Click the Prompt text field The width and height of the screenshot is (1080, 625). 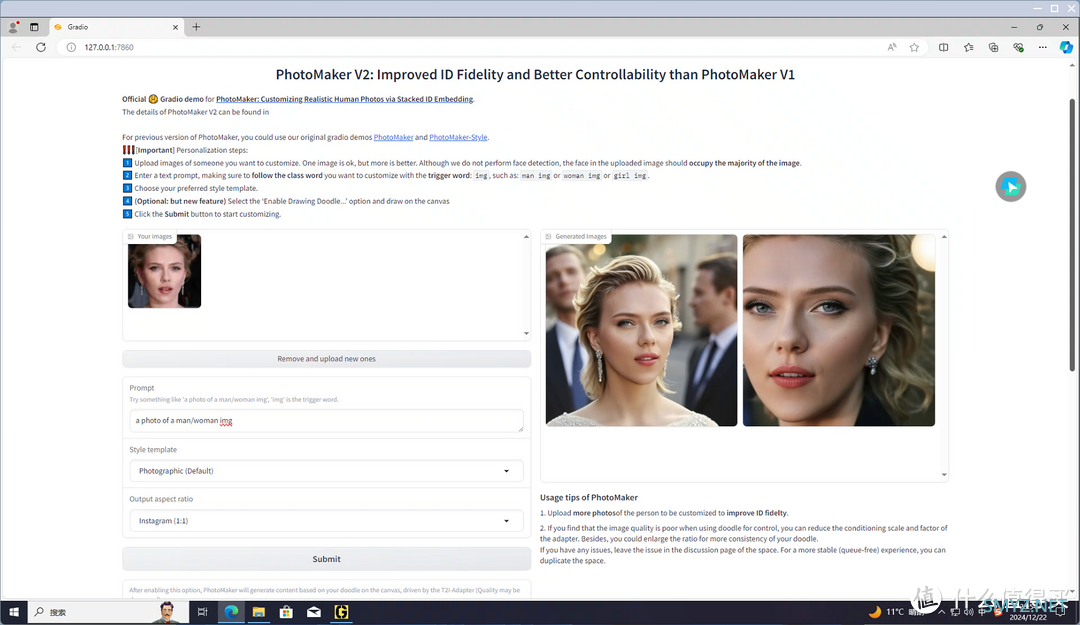tap(326, 420)
